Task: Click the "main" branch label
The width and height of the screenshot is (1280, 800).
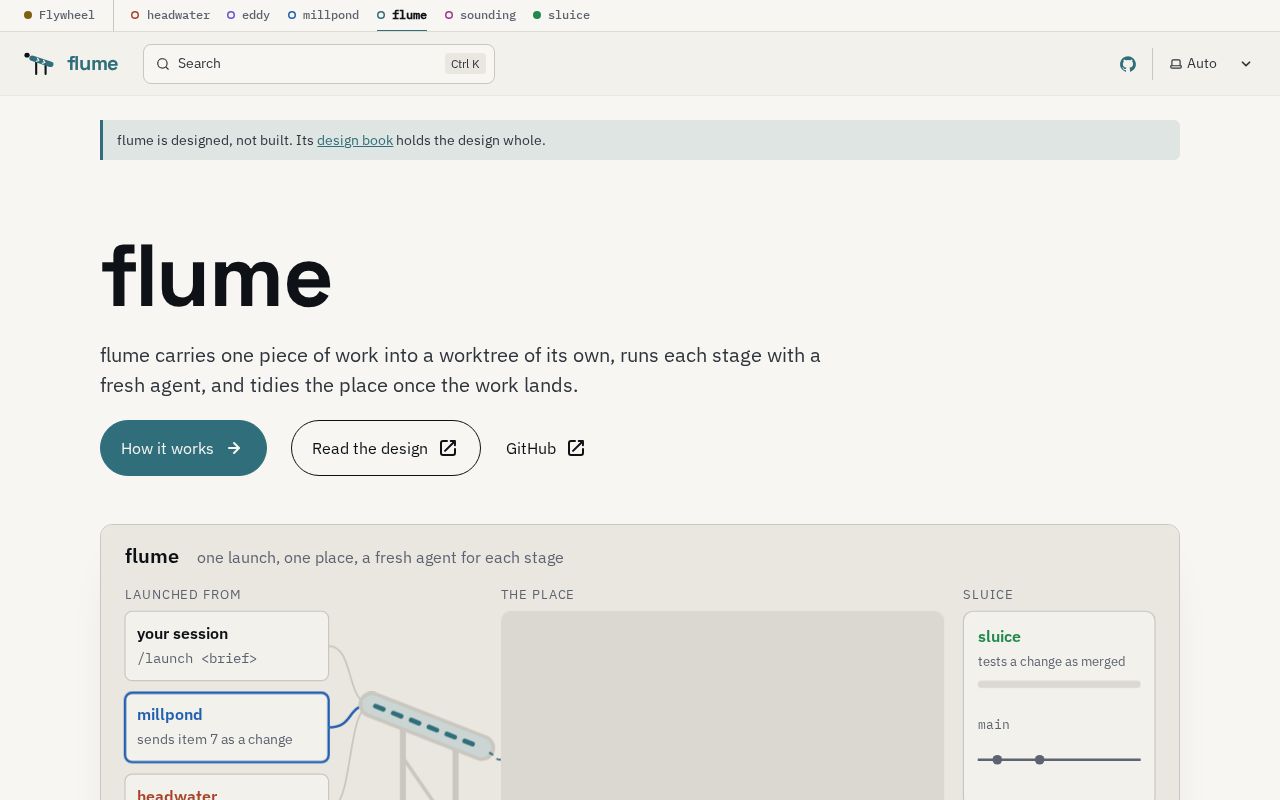Action: tap(994, 724)
